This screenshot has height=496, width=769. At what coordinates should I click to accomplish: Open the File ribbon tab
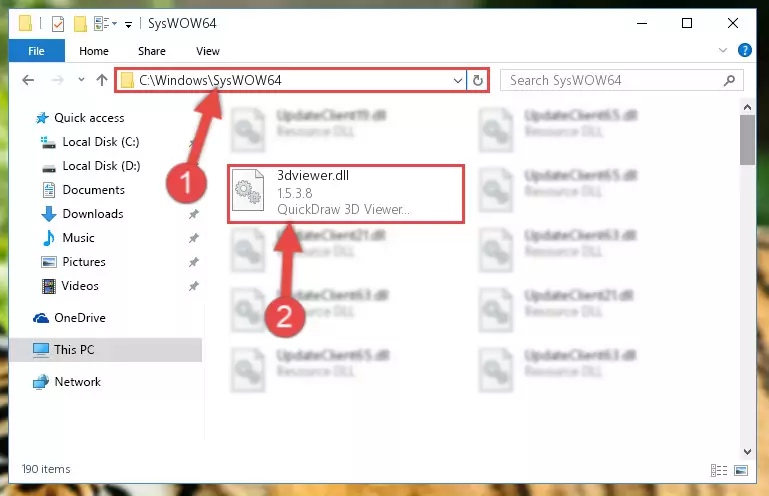tap(36, 51)
